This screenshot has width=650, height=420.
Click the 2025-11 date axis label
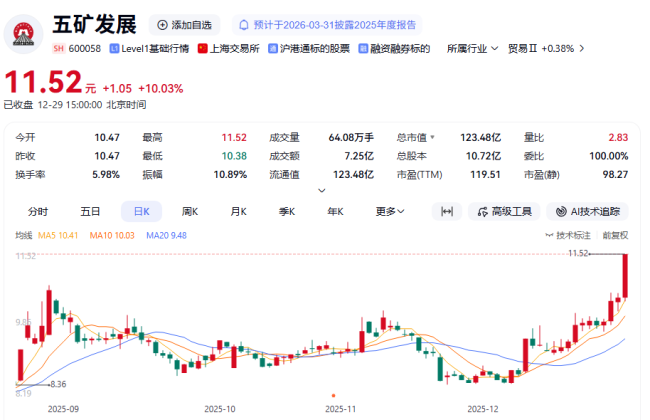[340, 409]
